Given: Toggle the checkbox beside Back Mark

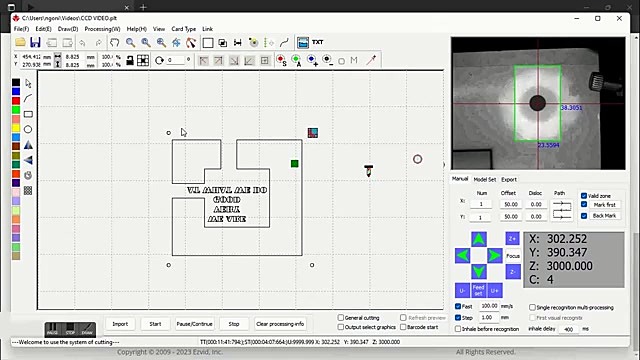Looking at the screenshot, I should click(584, 216).
